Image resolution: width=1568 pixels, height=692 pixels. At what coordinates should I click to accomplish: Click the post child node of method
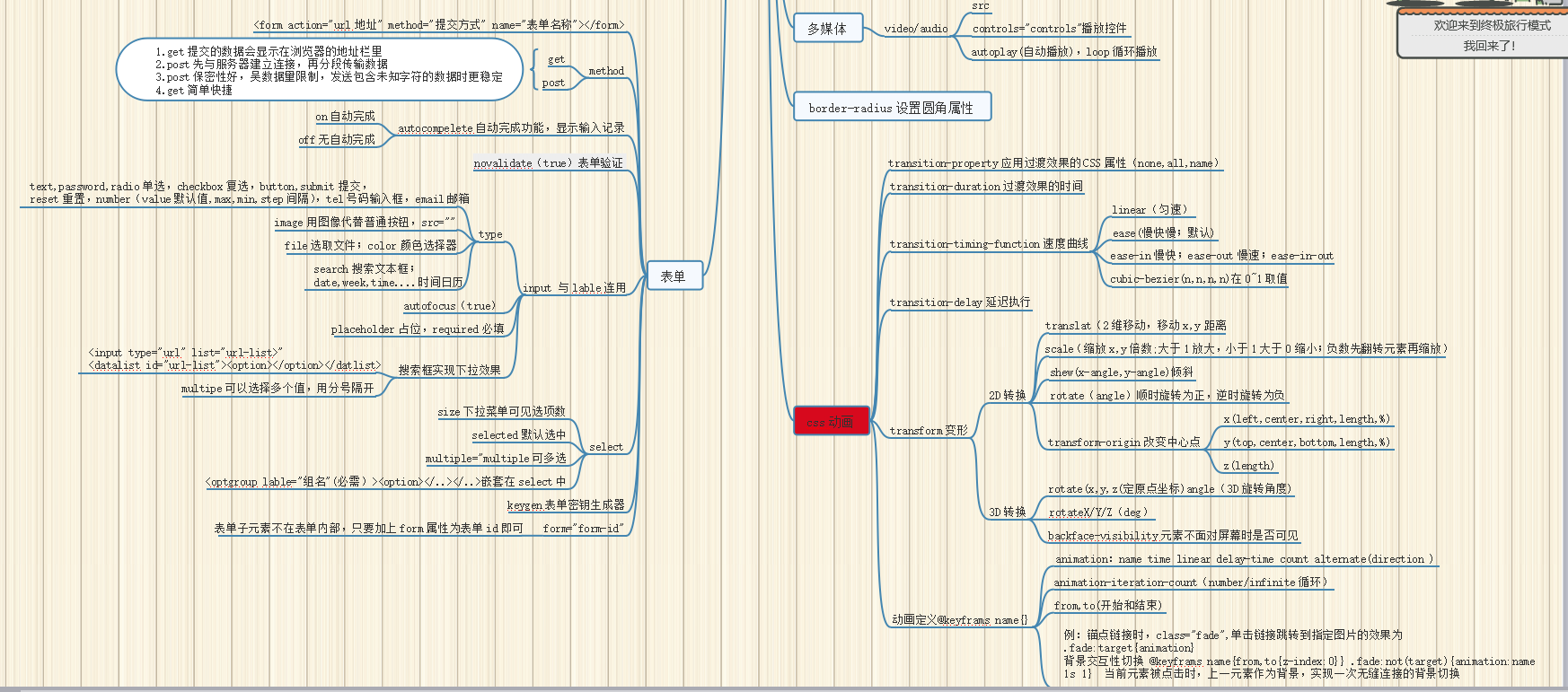coord(554,83)
